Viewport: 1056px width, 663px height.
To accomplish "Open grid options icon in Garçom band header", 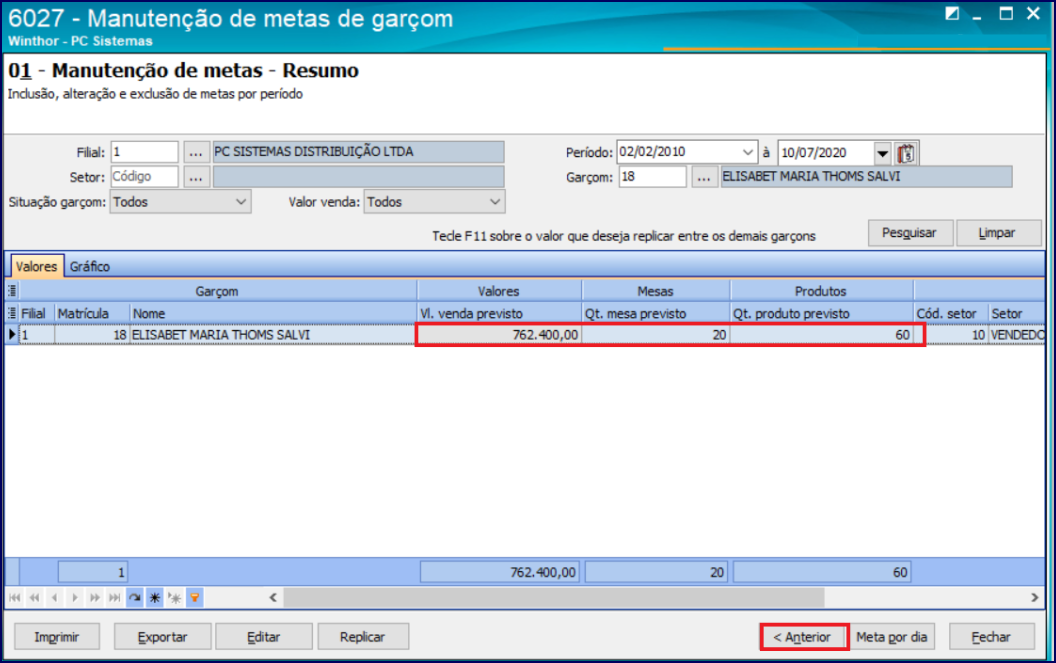I will point(12,291).
